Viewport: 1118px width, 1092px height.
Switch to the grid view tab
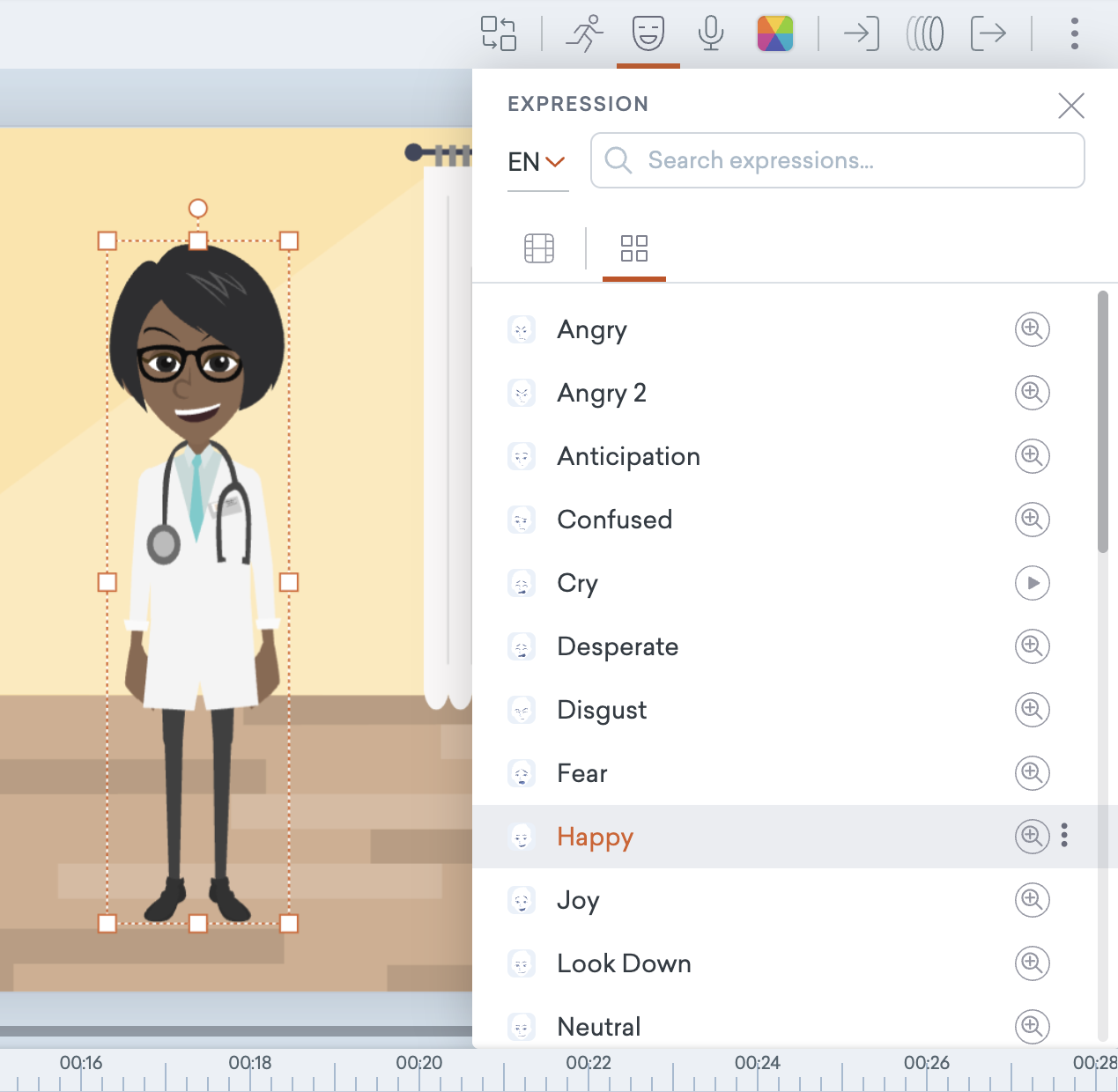coord(633,248)
